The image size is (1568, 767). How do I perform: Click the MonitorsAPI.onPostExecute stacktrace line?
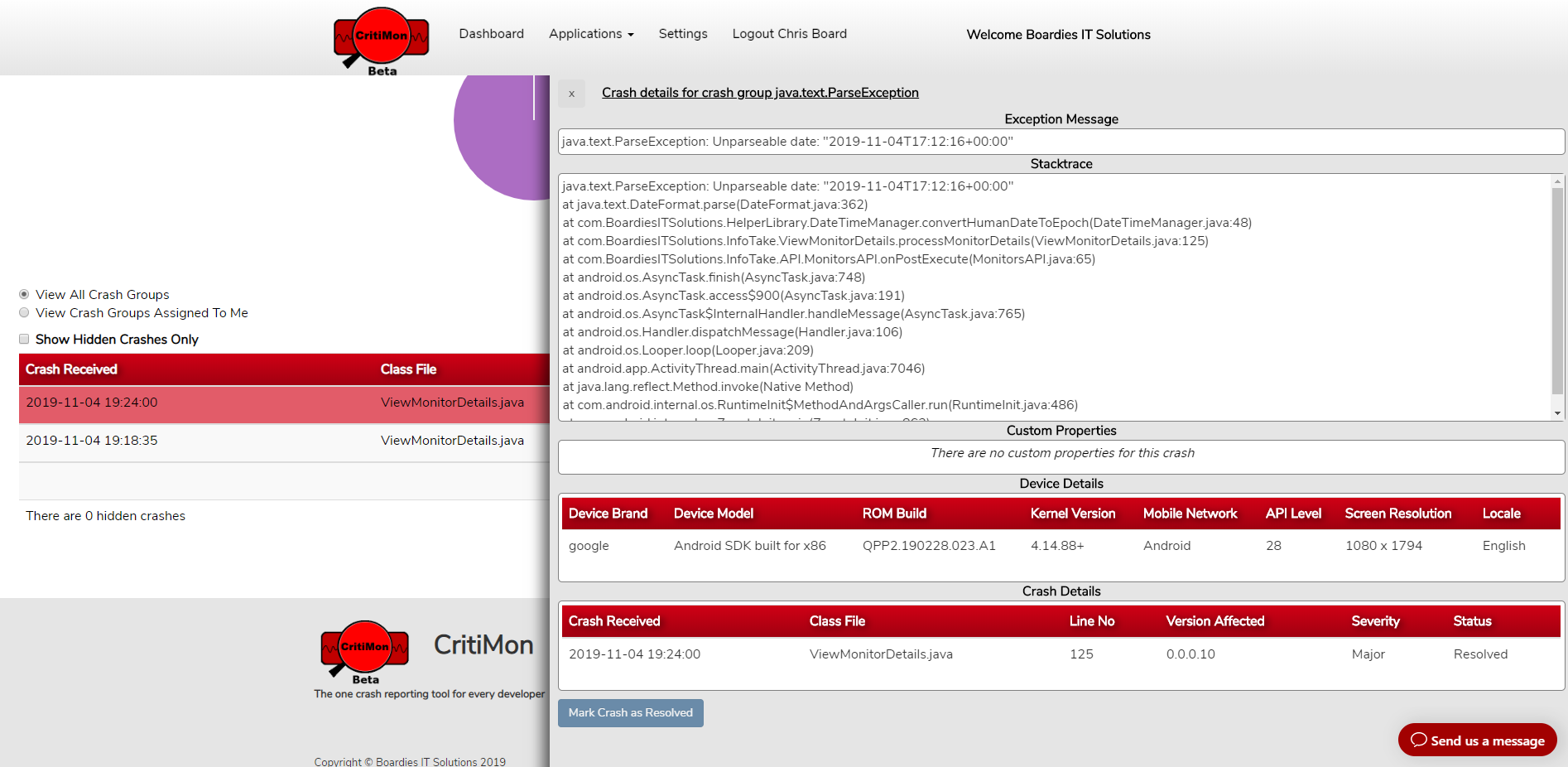[829, 259]
